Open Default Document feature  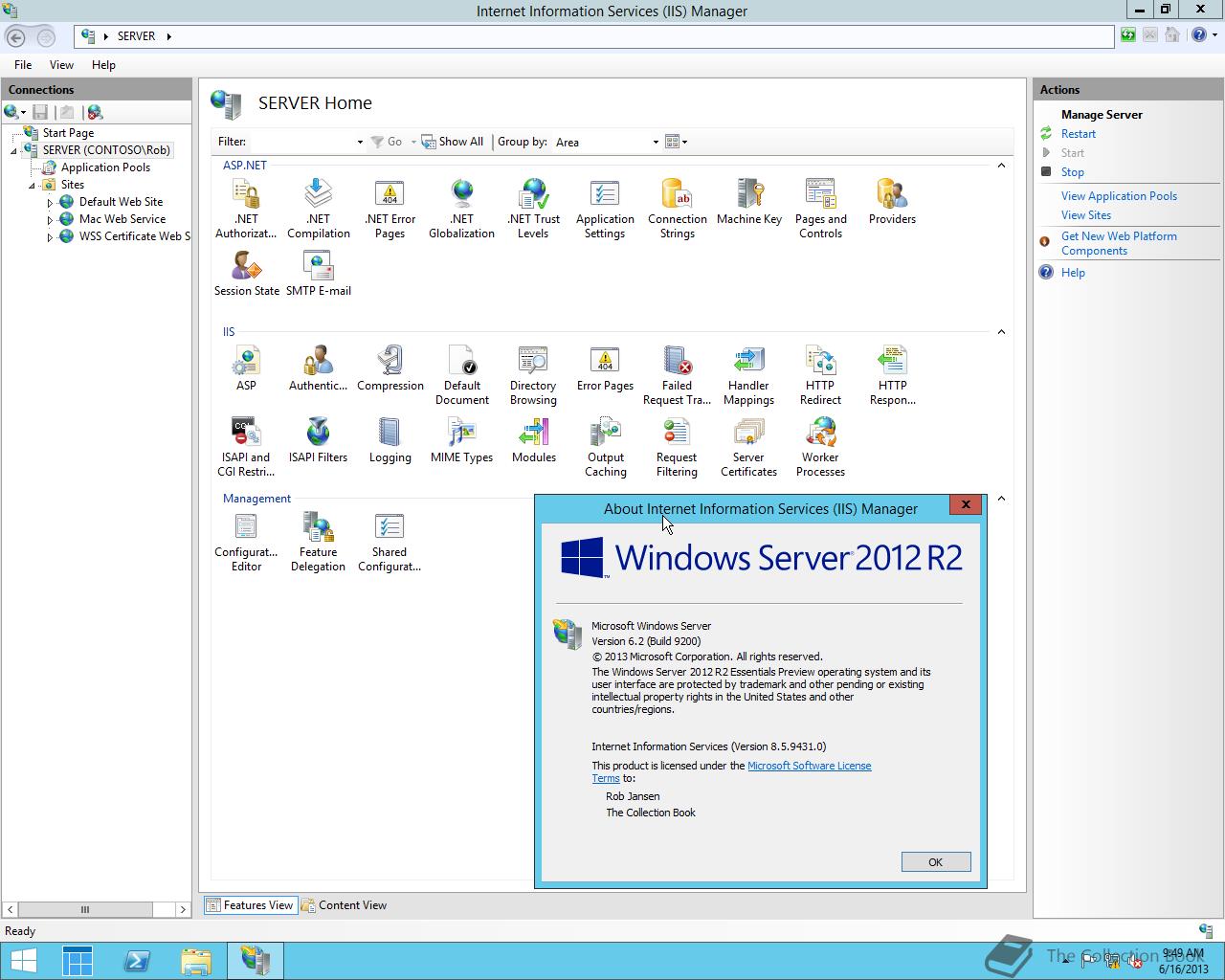(462, 375)
